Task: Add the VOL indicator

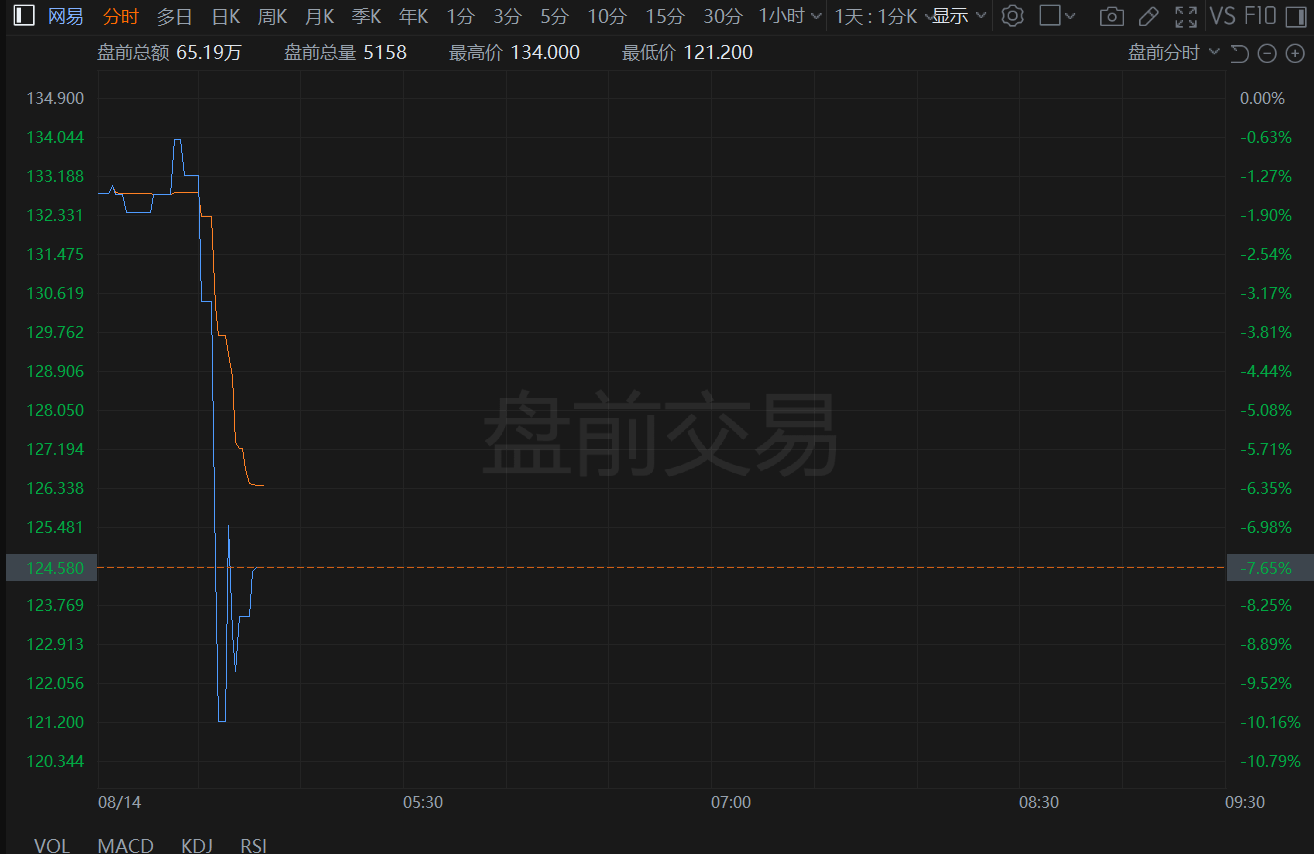Action: coord(52,846)
